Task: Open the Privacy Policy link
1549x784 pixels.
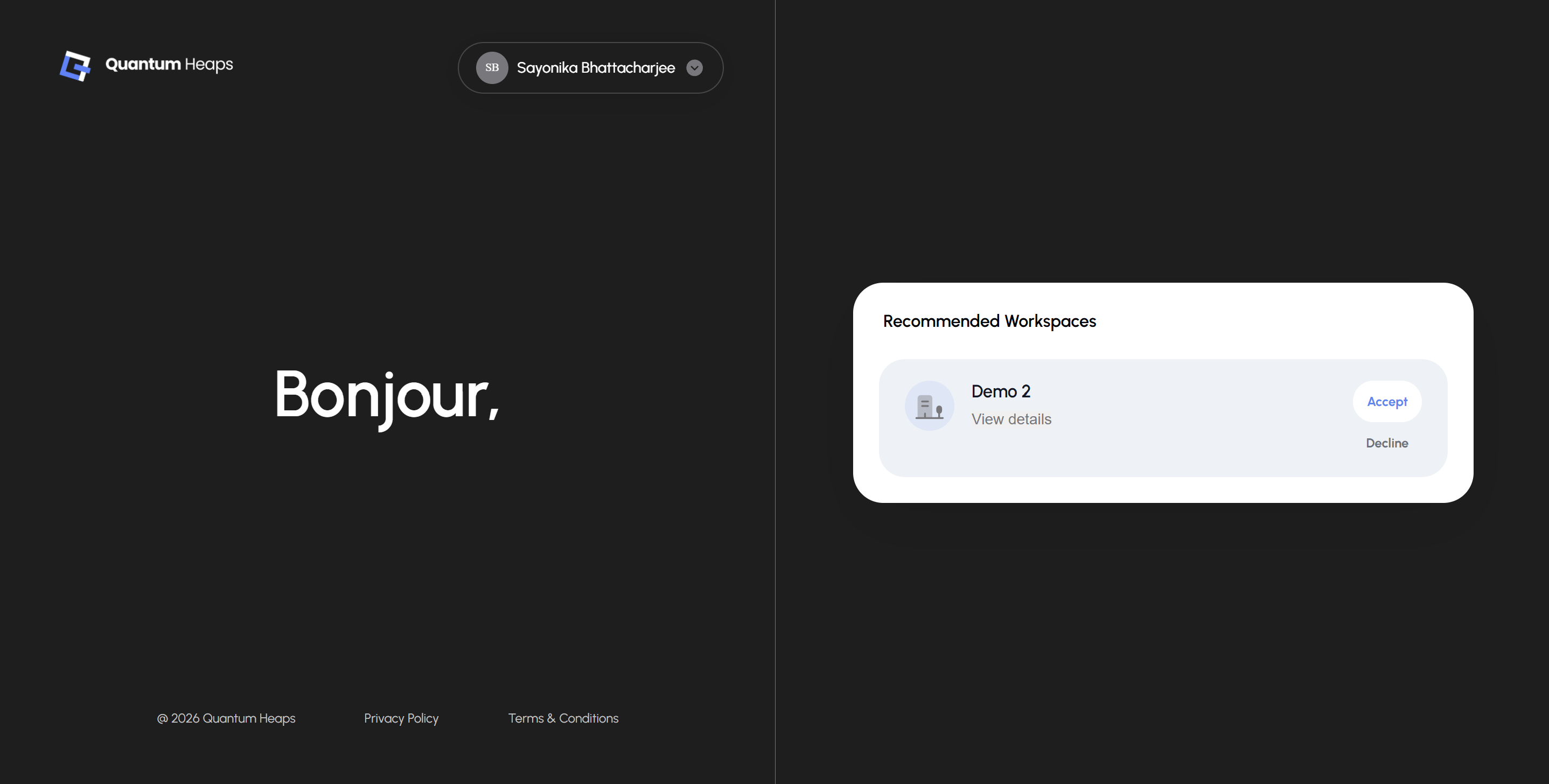Action: point(401,718)
